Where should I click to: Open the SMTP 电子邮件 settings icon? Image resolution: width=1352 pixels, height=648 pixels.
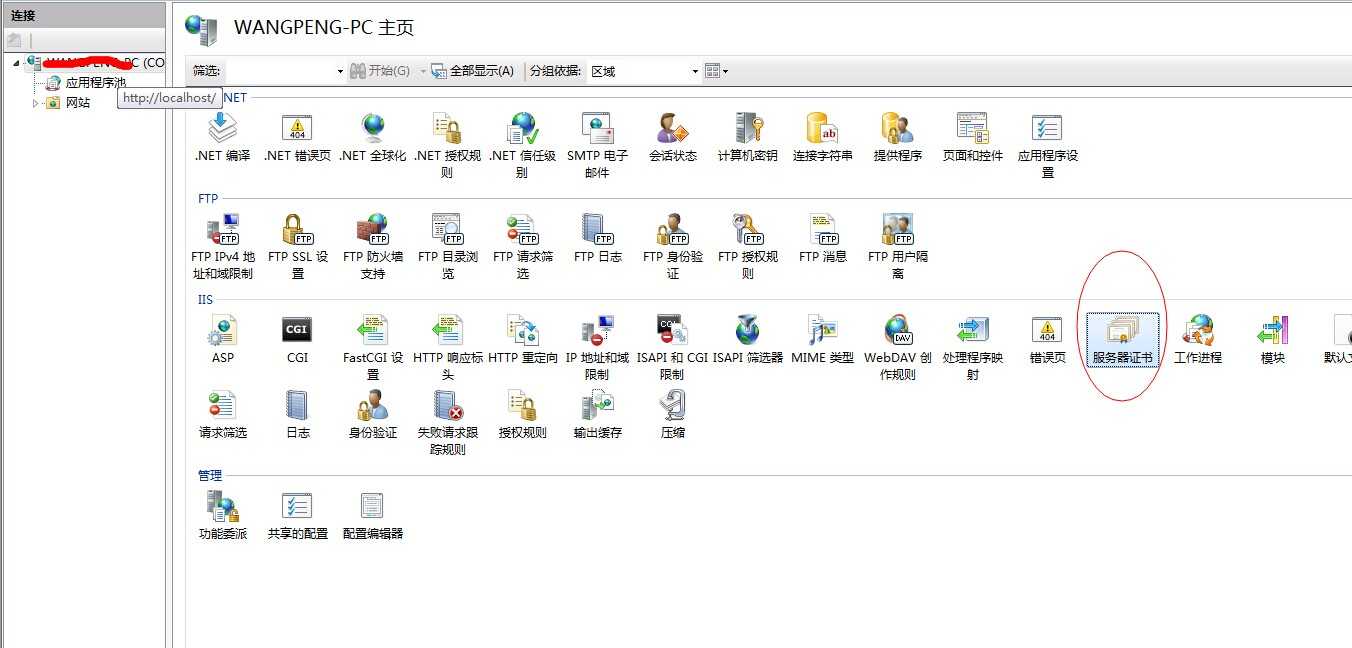[x=597, y=133]
